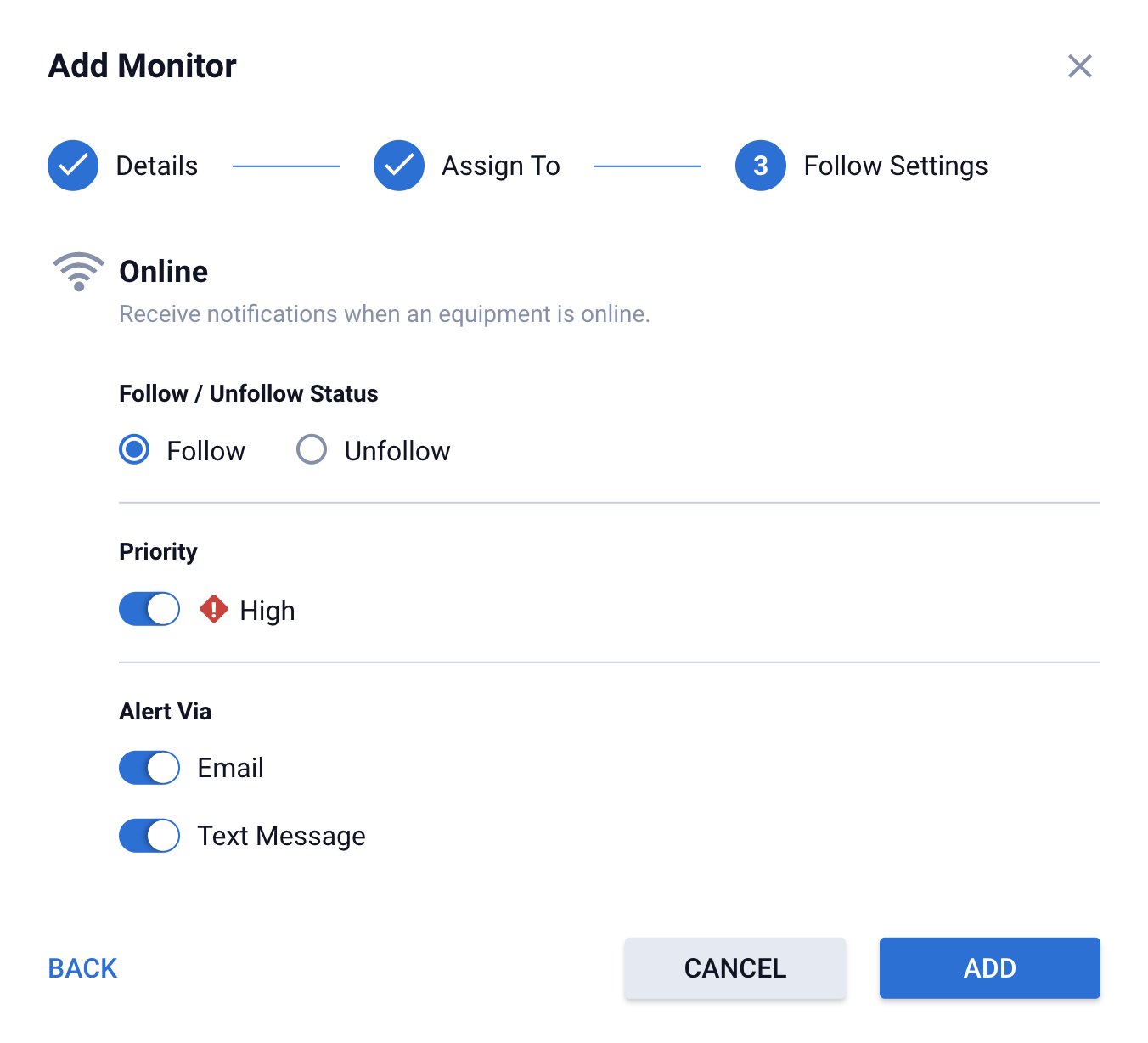Turn off the High priority toggle
Screen dimensions: 1148x1043
(x=149, y=609)
